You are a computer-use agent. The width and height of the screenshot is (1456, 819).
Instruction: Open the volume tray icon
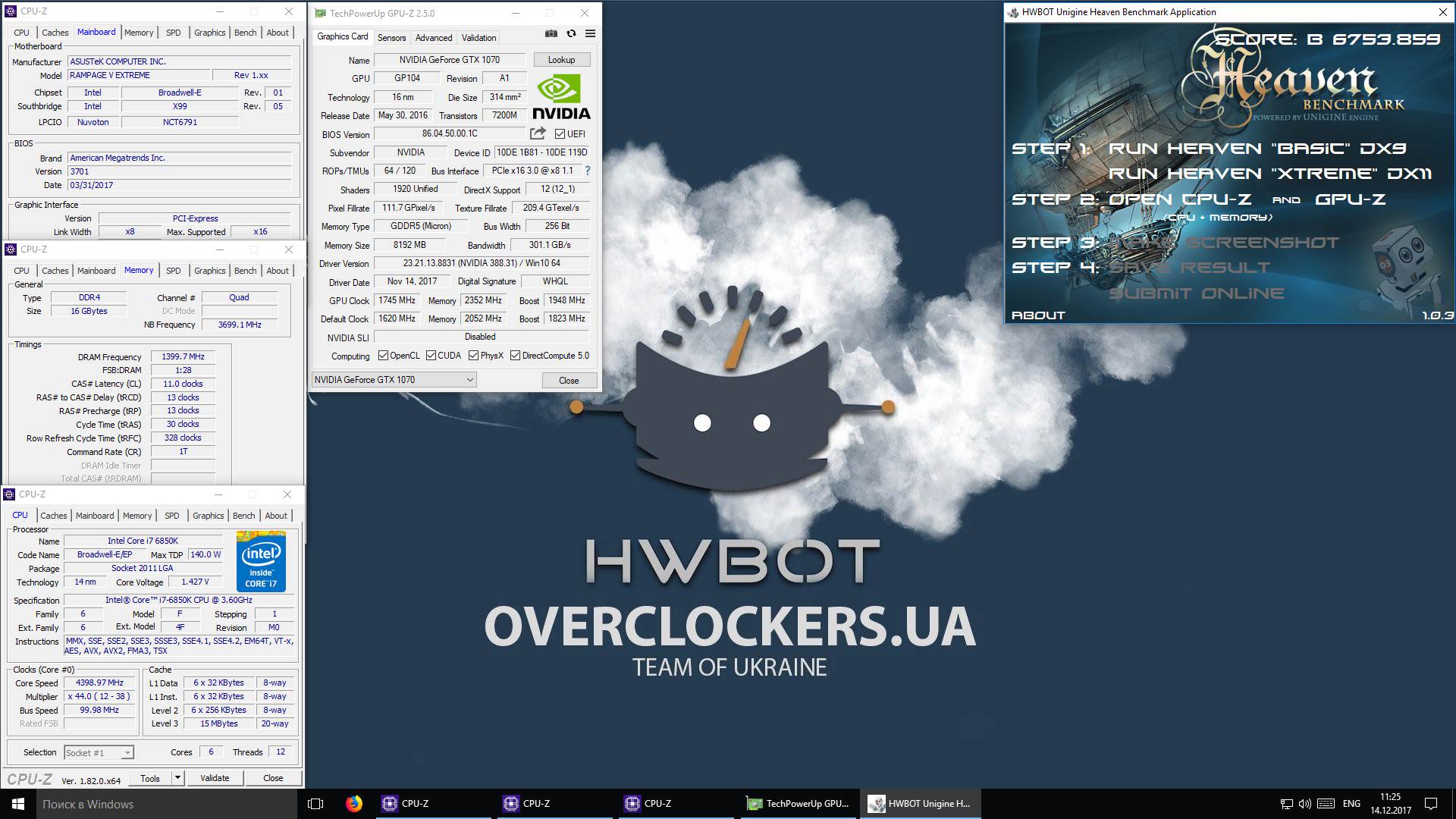click(x=1305, y=804)
